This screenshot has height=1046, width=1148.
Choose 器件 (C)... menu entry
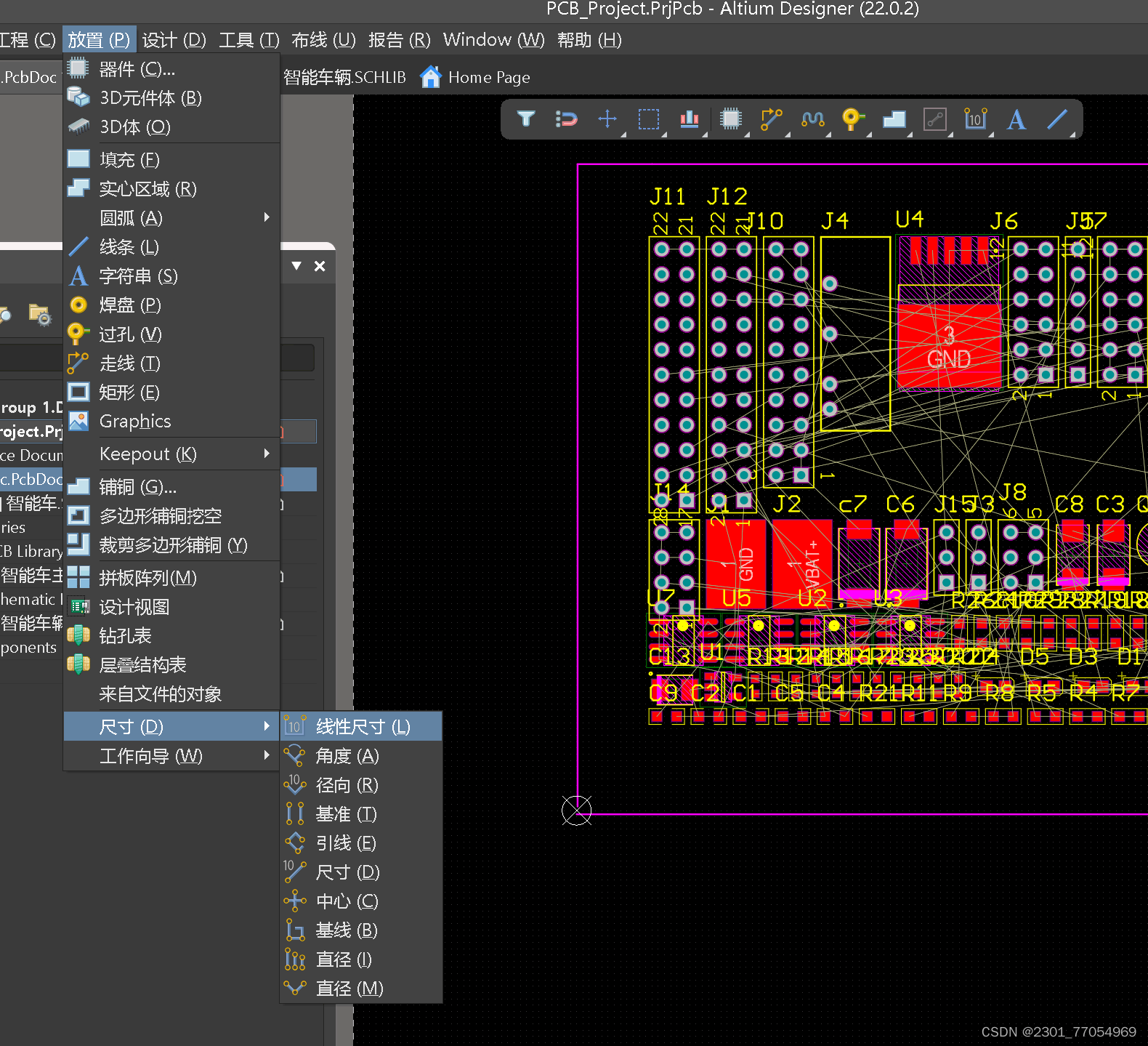click(171, 69)
